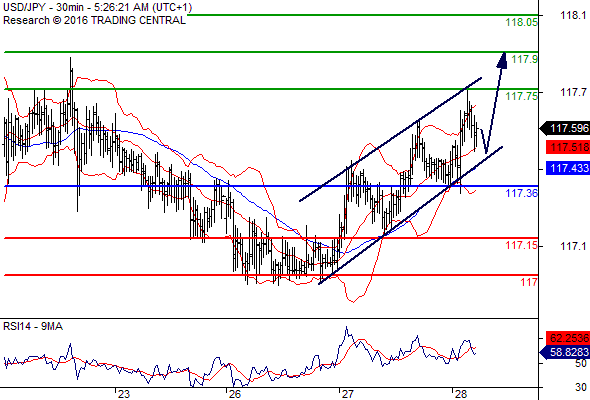Click the 28 date axis marker
This screenshot has width=590, height=400.
pos(461,394)
